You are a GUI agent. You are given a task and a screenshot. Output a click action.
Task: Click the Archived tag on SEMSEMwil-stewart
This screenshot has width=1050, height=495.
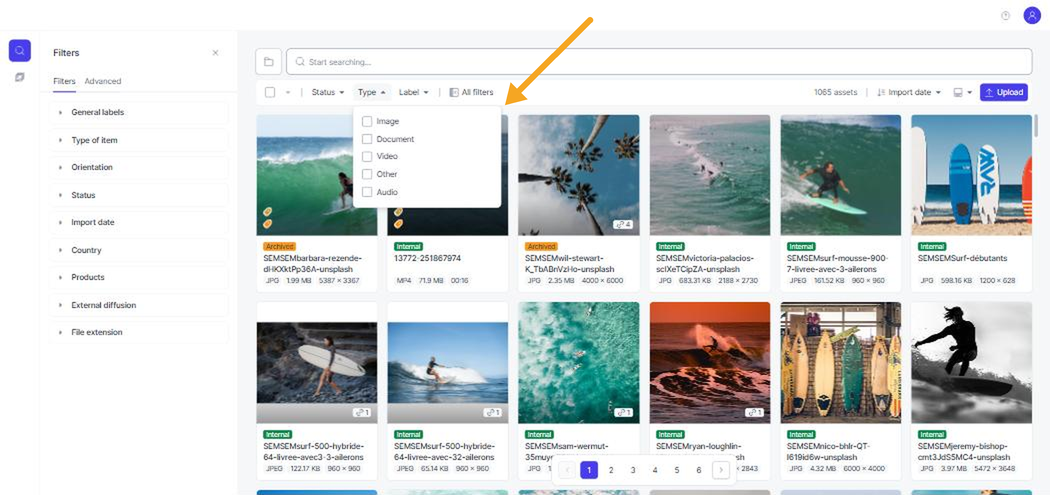(x=541, y=246)
